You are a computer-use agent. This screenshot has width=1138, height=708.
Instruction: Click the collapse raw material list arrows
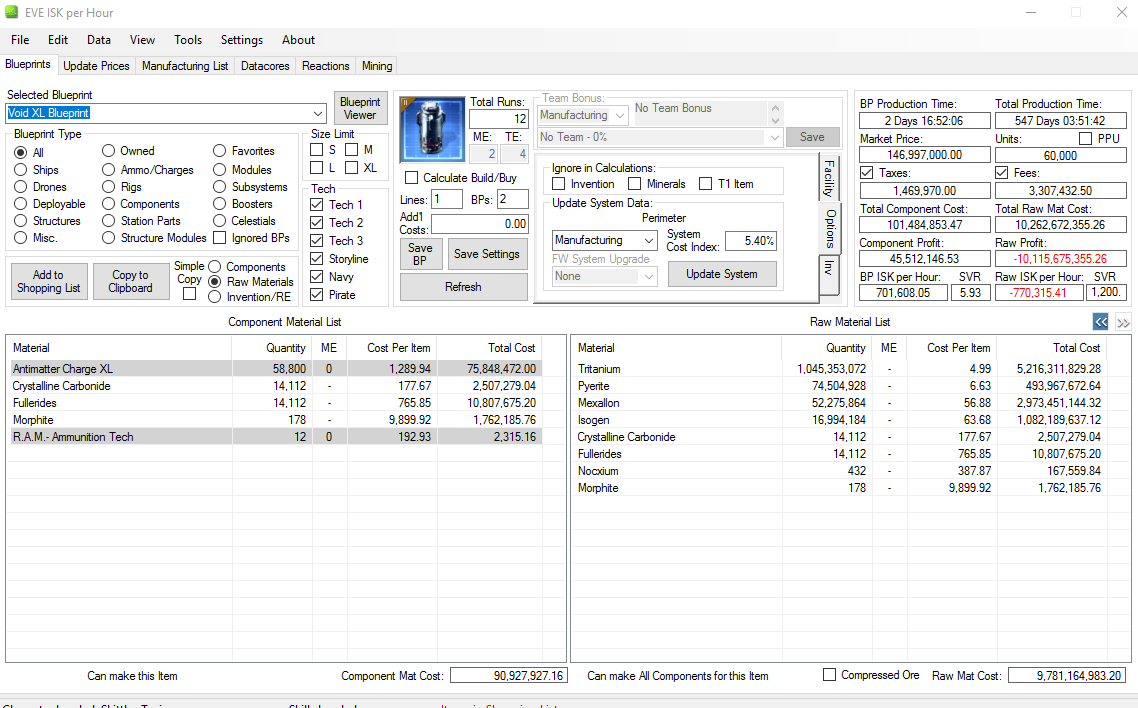click(x=1101, y=322)
